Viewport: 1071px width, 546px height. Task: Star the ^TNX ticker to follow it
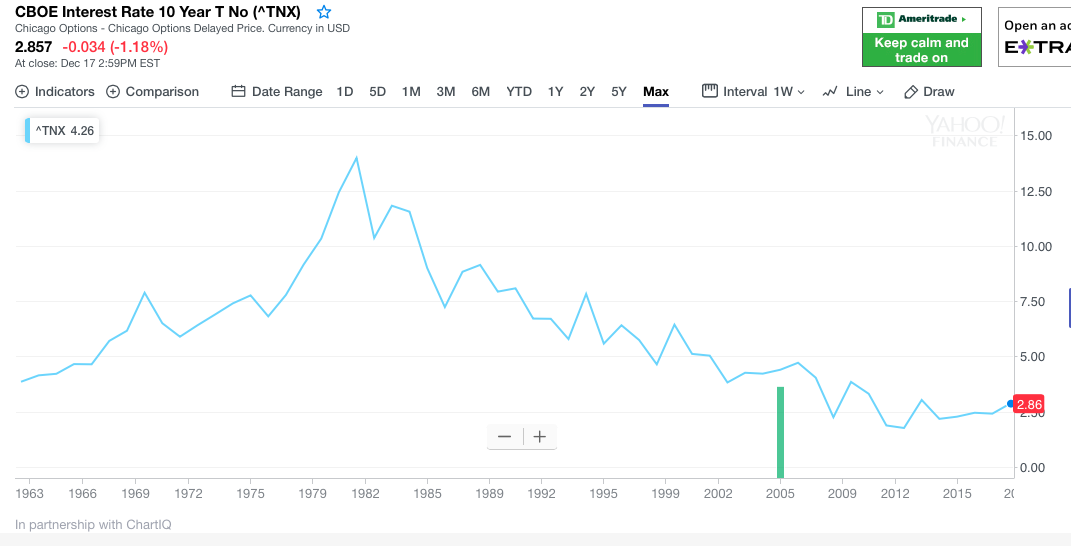coord(324,12)
